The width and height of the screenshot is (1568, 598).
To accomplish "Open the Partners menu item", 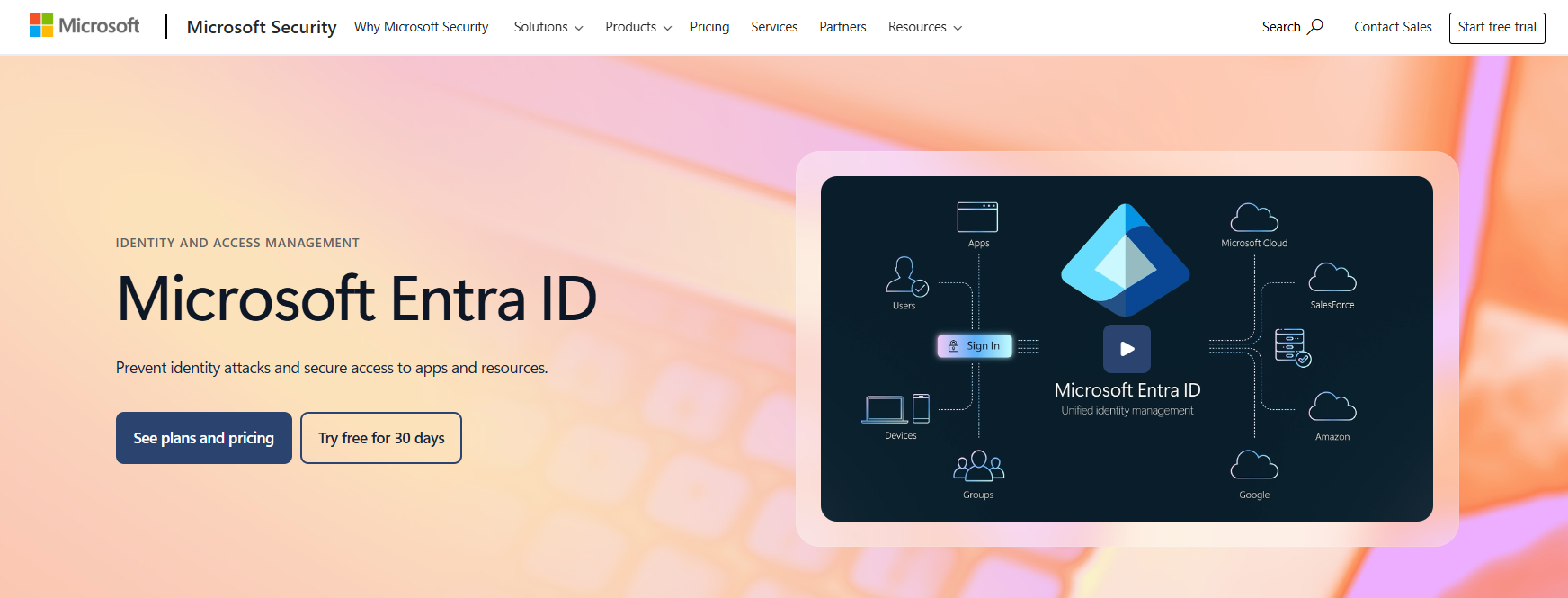I will click(842, 27).
